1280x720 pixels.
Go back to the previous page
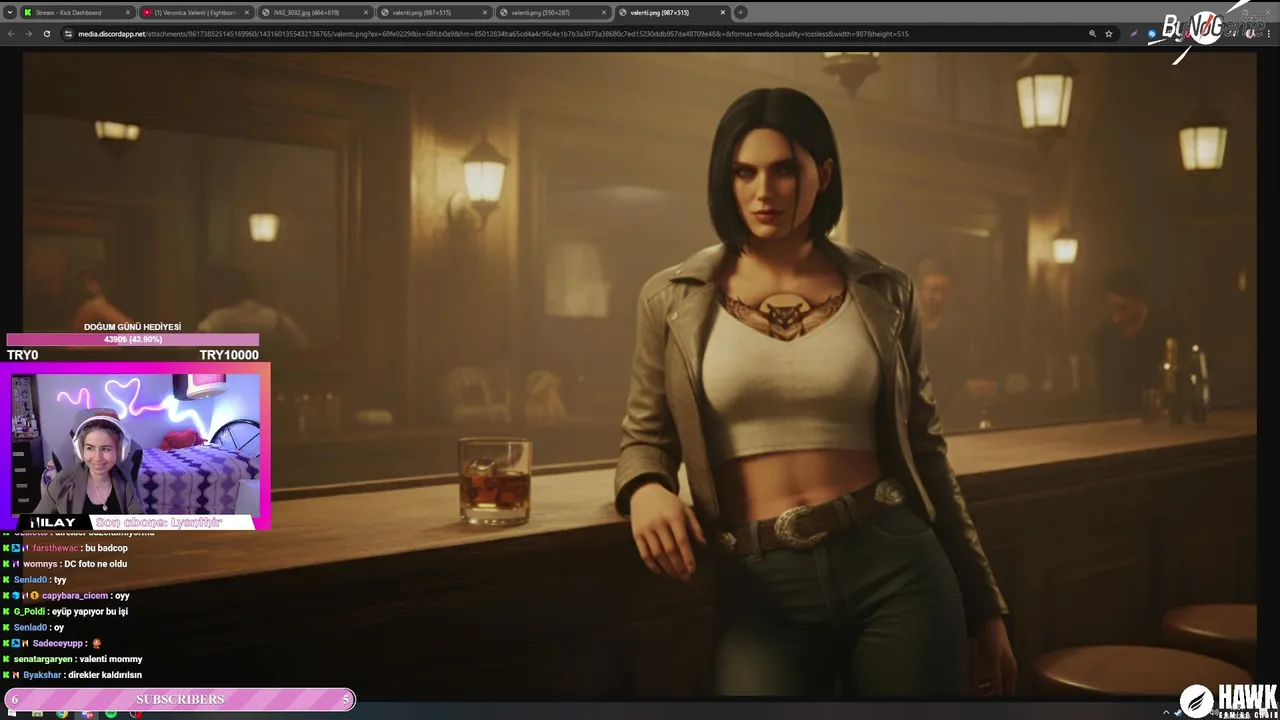pos(11,34)
